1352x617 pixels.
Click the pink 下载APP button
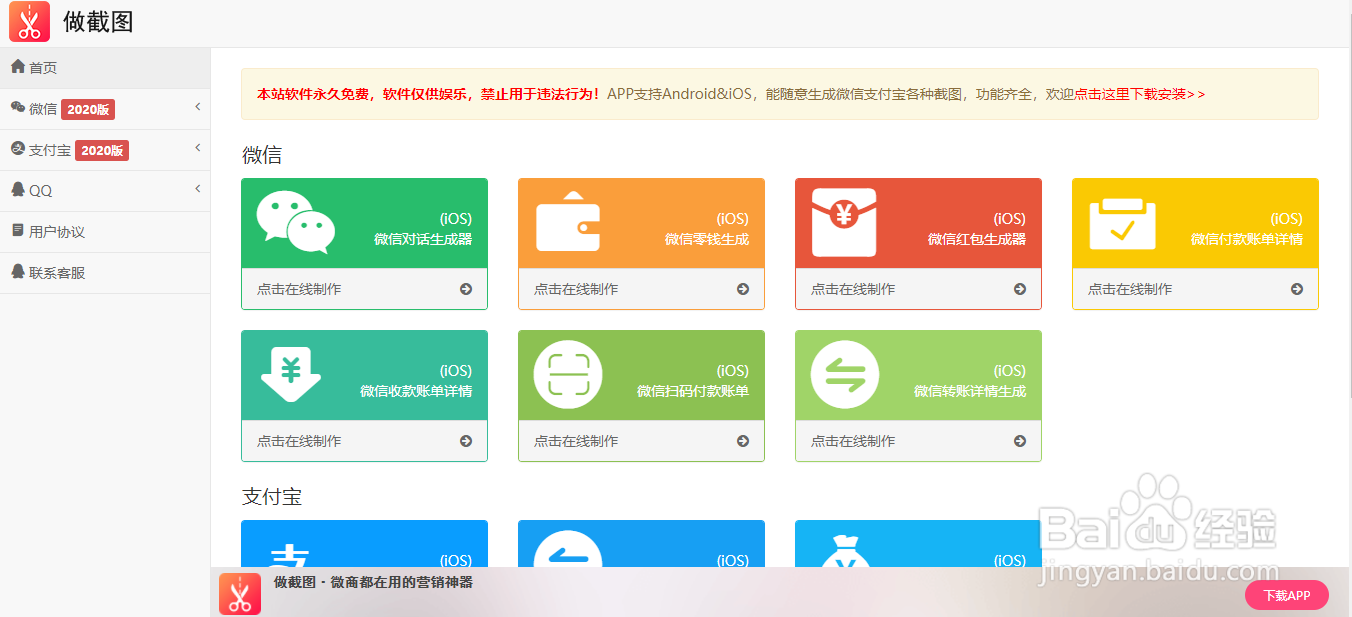[x=1286, y=595]
